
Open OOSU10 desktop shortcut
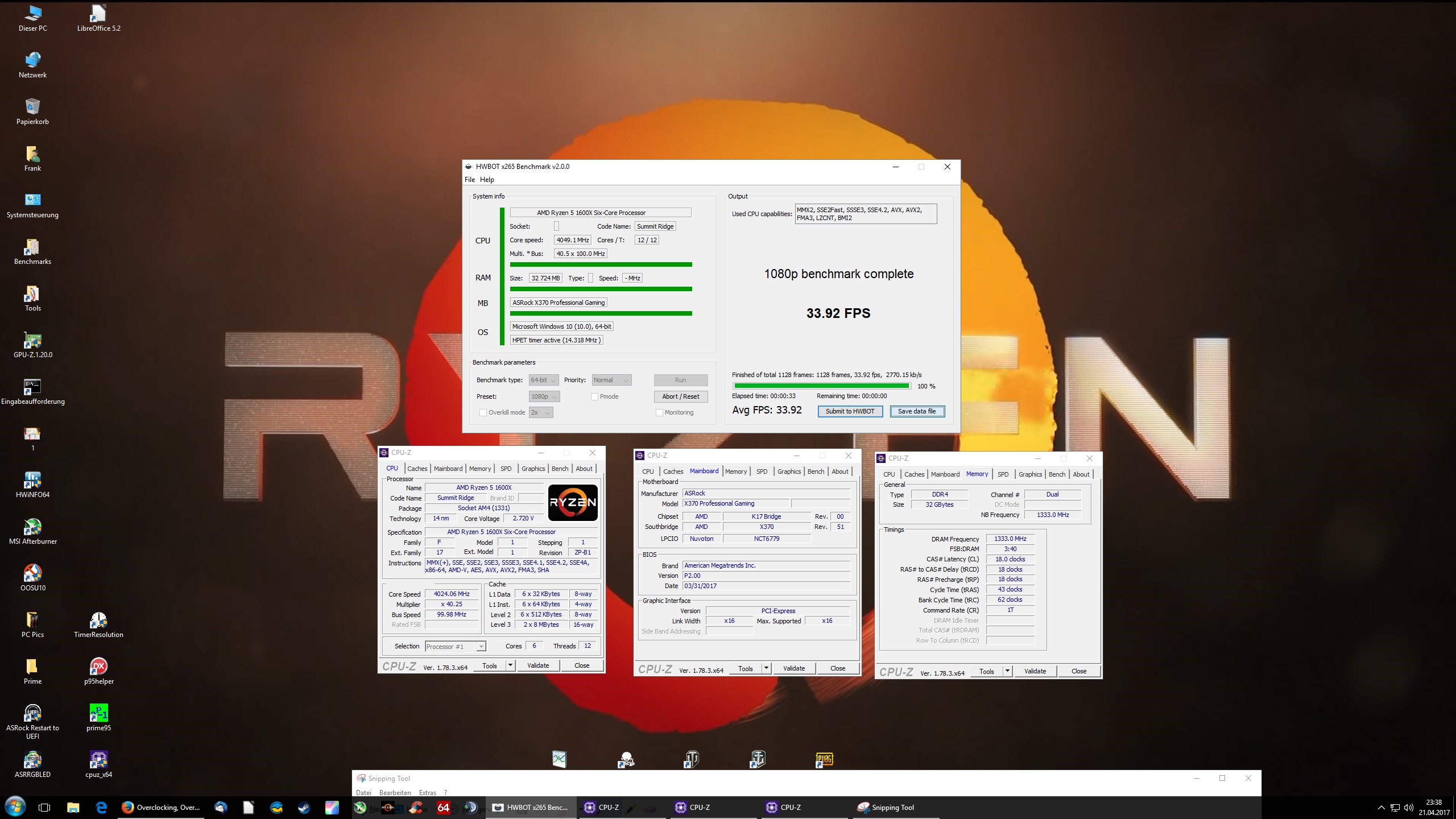[x=32, y=577]
